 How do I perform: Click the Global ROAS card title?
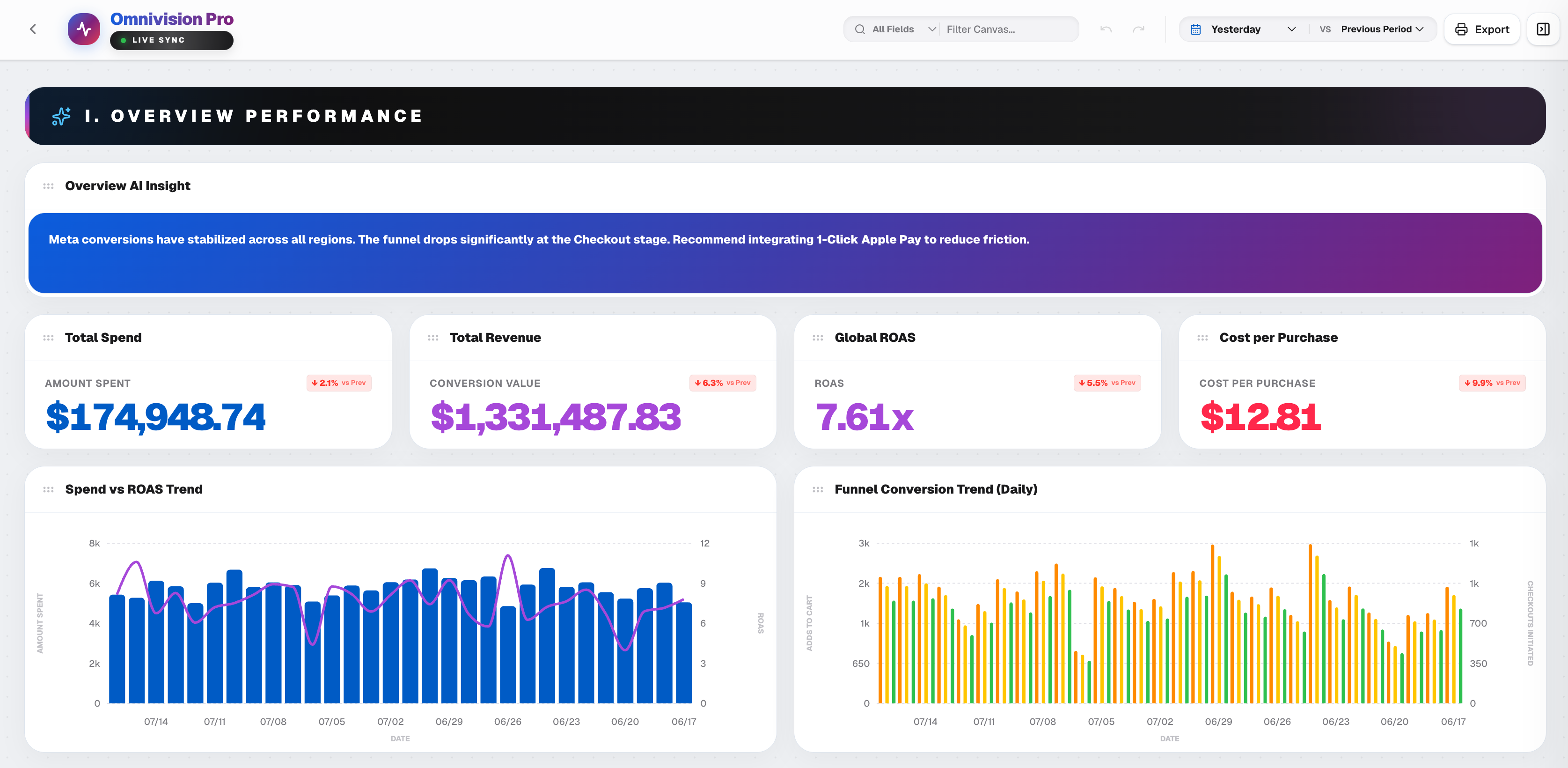pyautogui.click(x=875, y=338)
